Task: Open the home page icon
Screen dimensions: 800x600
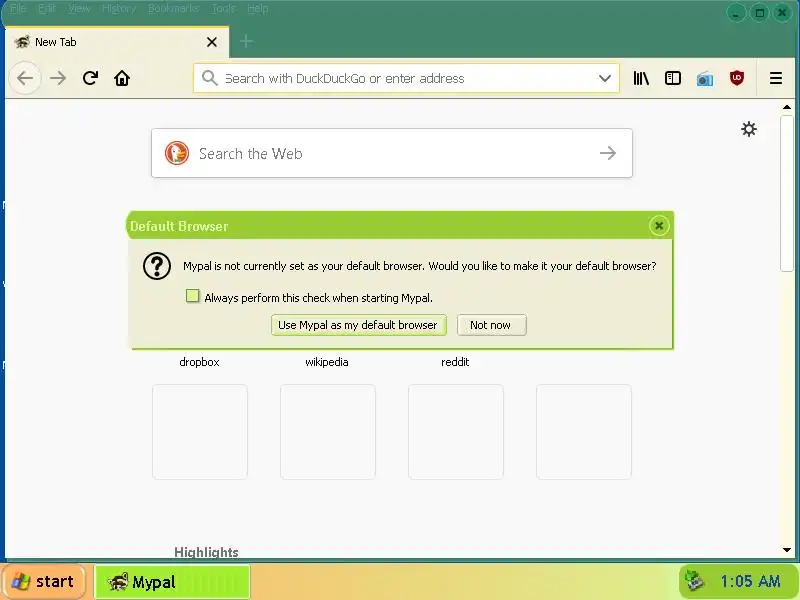Action: 122,78
